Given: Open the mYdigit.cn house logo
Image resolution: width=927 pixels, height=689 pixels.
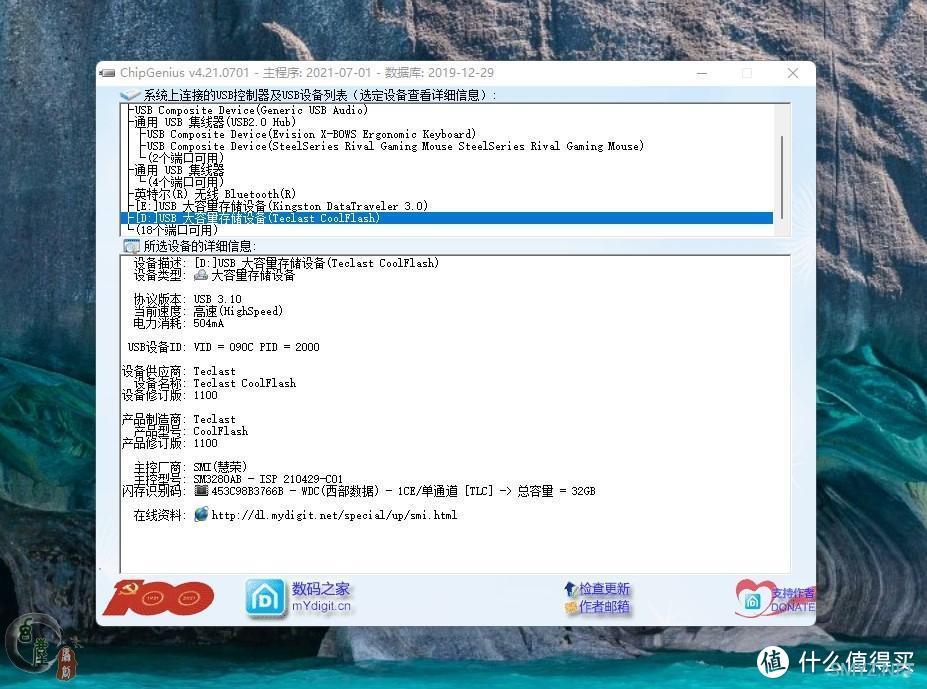Looking at the screenshot, I should [x=265, y=599].
